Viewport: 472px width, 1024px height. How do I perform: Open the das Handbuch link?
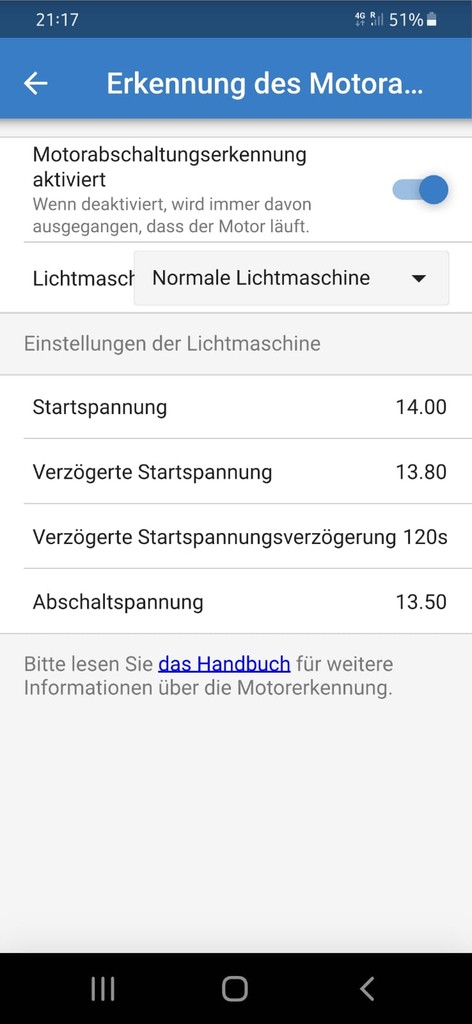pos(224,664)
